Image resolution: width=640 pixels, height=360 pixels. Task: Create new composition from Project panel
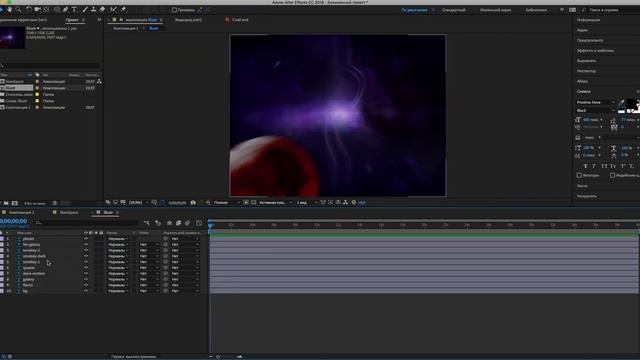pos(15,203)
